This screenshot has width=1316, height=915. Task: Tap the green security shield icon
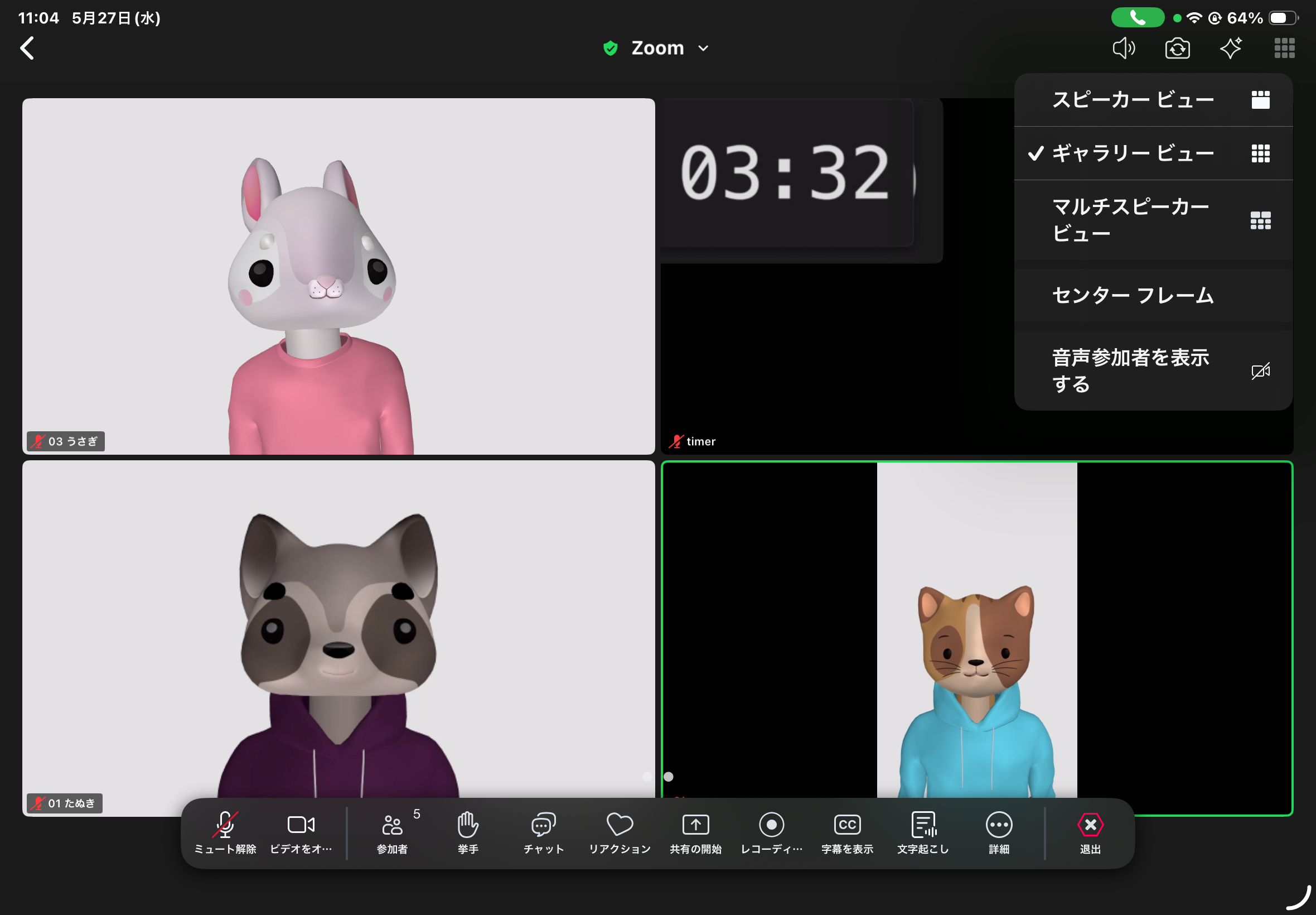coord(611,48)
